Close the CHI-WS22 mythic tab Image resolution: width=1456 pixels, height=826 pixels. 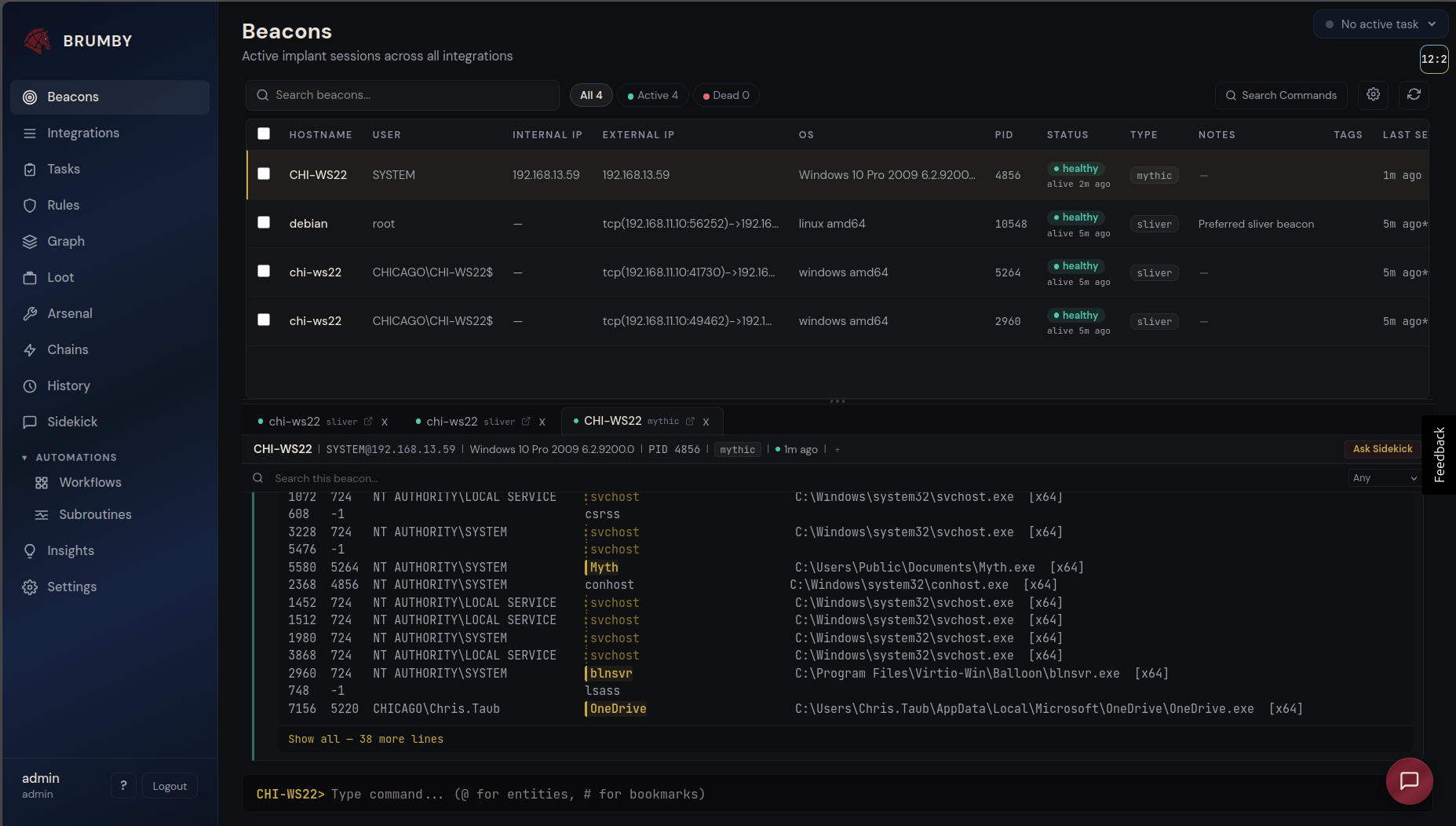pos(706,422)
